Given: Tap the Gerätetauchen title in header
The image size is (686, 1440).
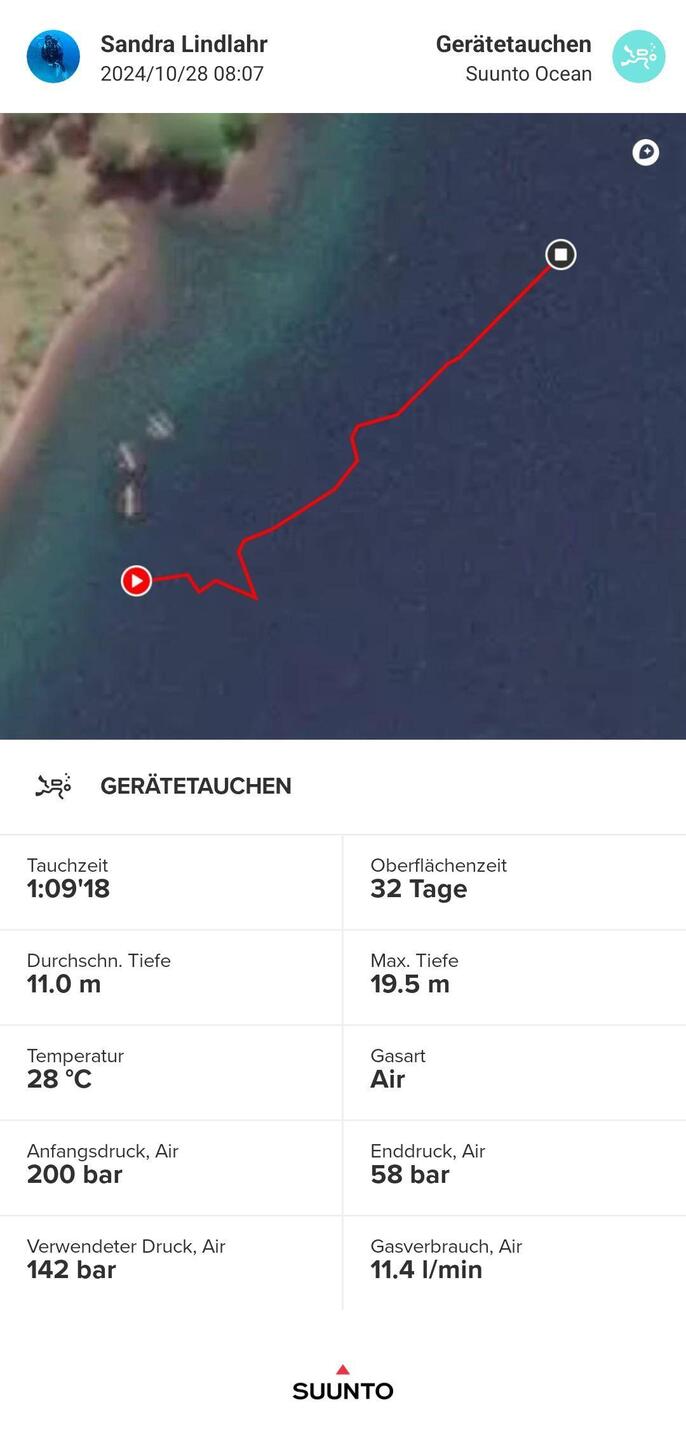Looking at the screenshot, I should pos(513,44).
